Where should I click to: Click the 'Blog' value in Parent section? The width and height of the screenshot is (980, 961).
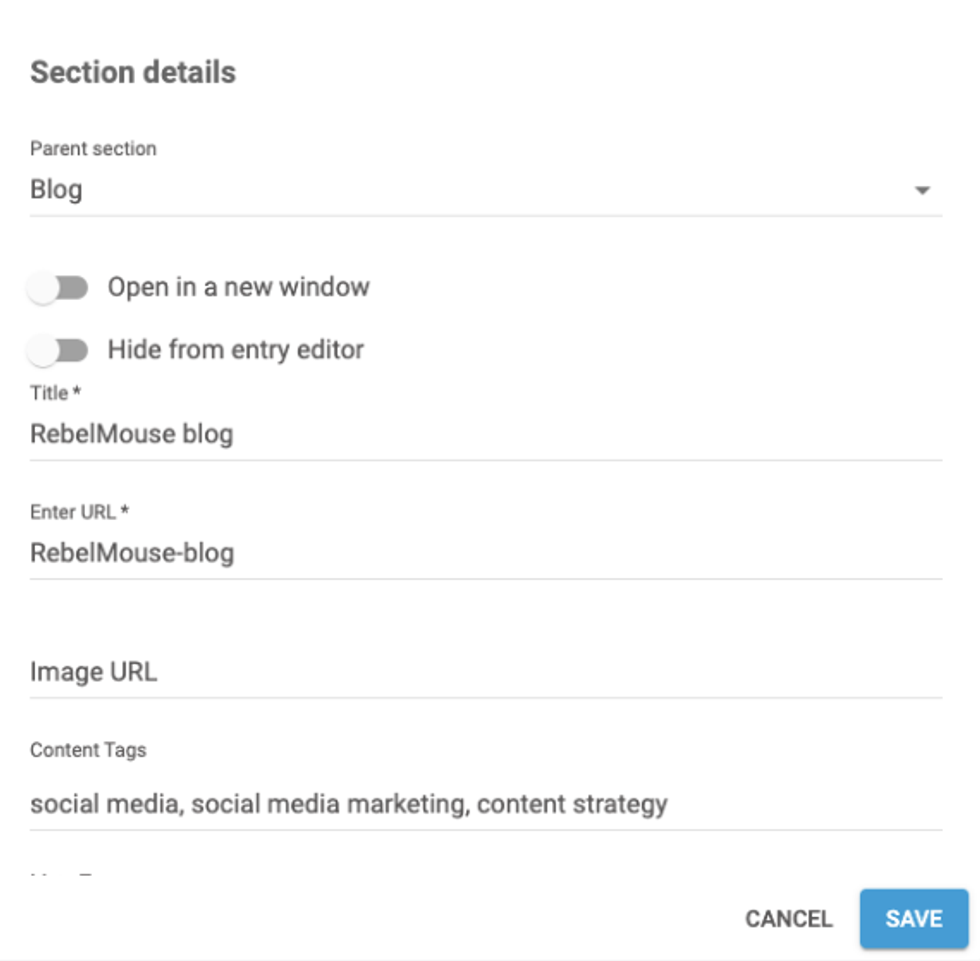point(57,190)
